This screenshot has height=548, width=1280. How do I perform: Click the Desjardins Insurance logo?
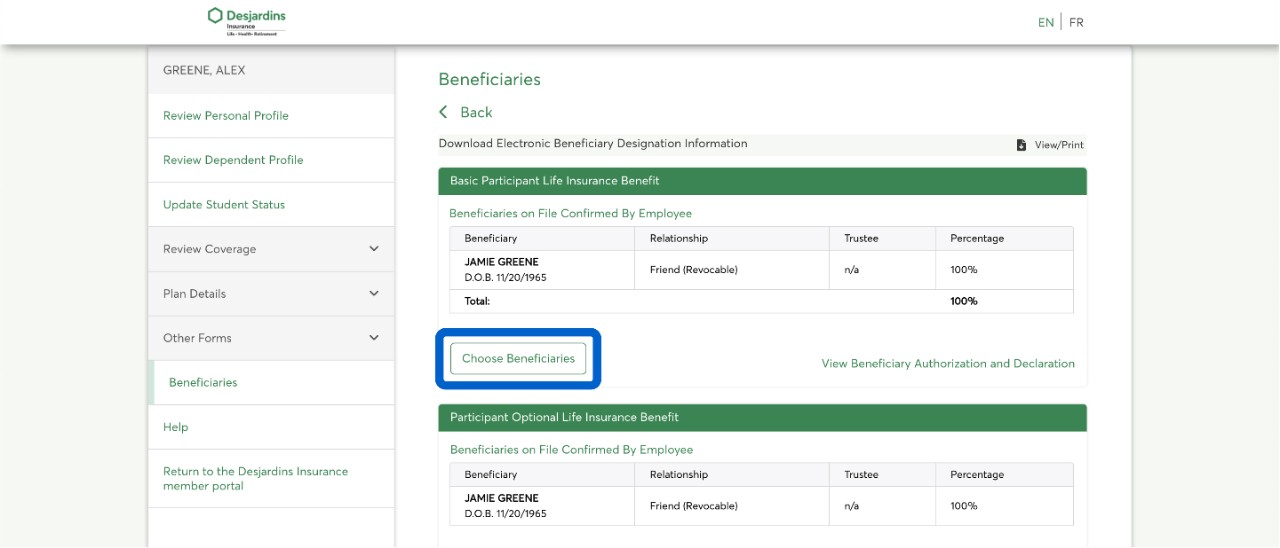coord(246,21)
